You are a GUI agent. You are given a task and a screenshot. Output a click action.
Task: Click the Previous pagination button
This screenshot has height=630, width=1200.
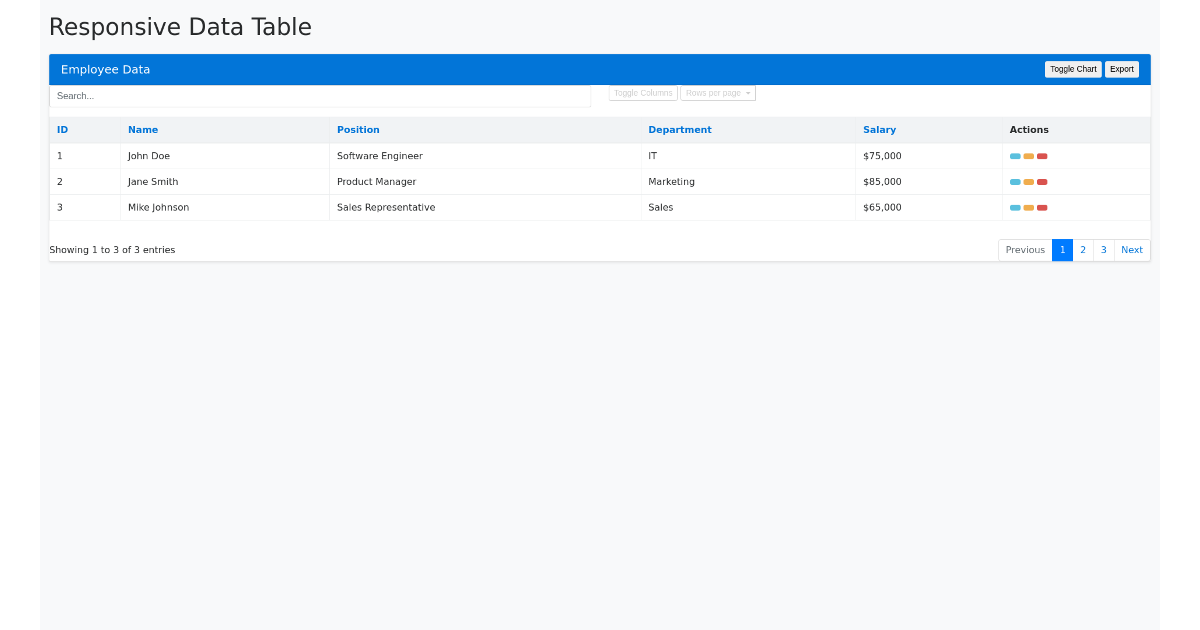click(x=1024, y=249)
